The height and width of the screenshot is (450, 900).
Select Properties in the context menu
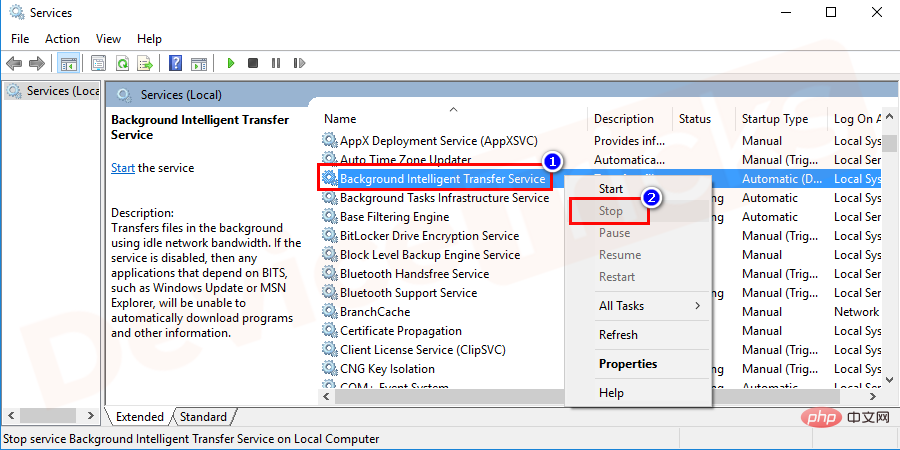click(x=628, y=364)
